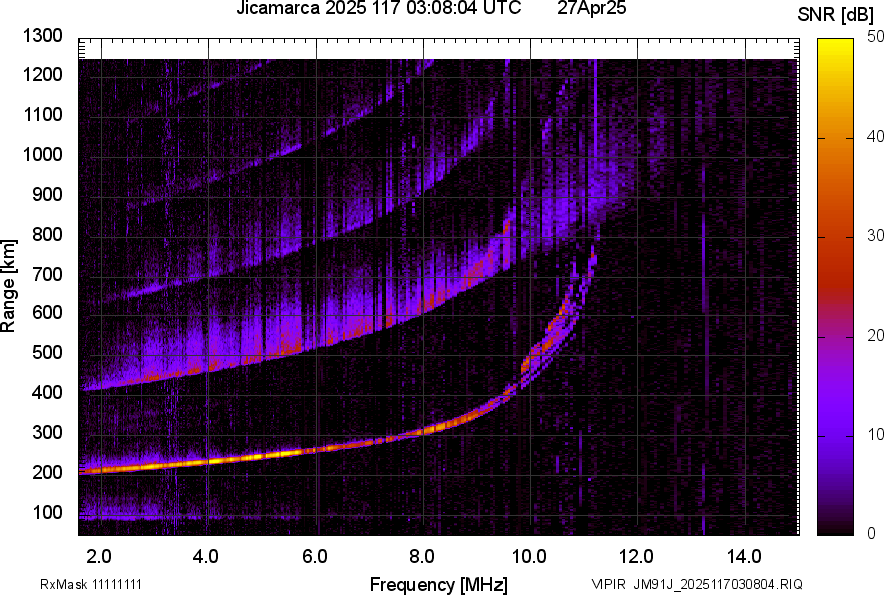Viewport: 884px width, 595px height.
Task: Click the frequency tick label 14.0
Action: [x=745, y=557]
